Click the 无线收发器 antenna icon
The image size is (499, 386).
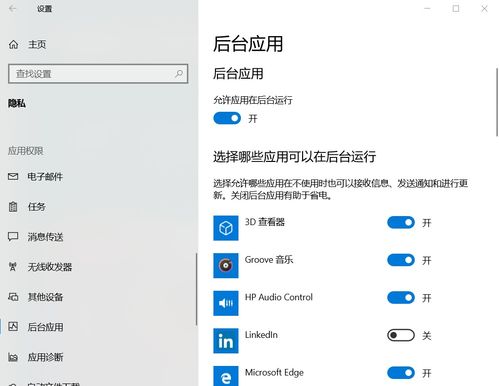(13, 267)
